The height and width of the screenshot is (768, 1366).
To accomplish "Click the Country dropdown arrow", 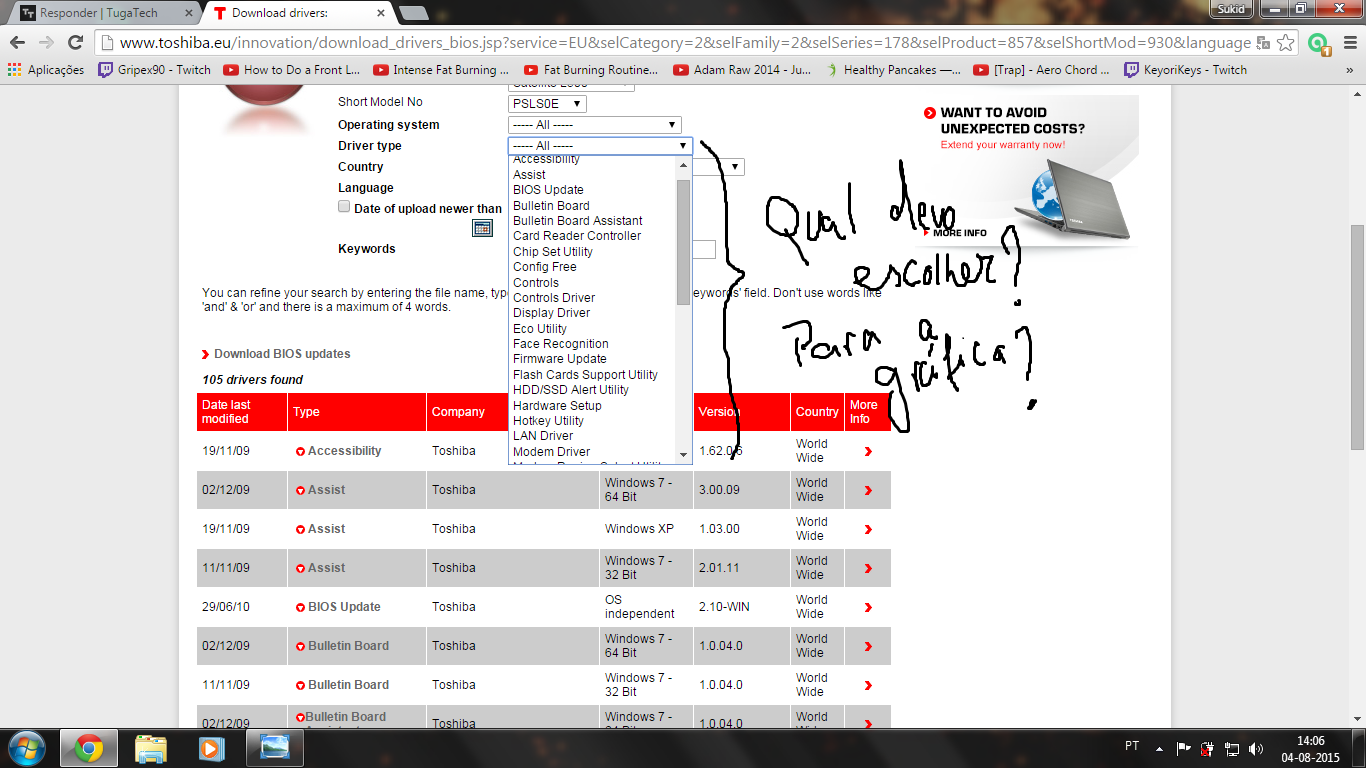I will (737, 167).
